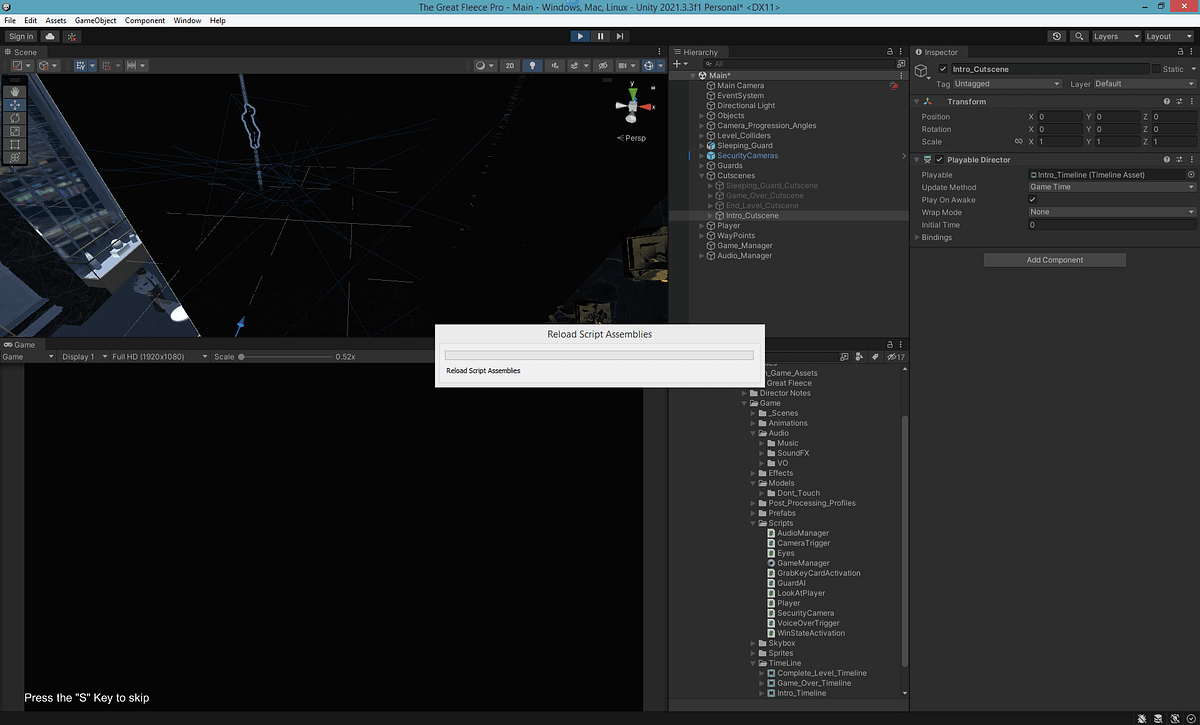Image resolution: width=1200 pixels, height=725 pixels.
Task: Toggle the 2D view mode button
Action: click(510, 65)
